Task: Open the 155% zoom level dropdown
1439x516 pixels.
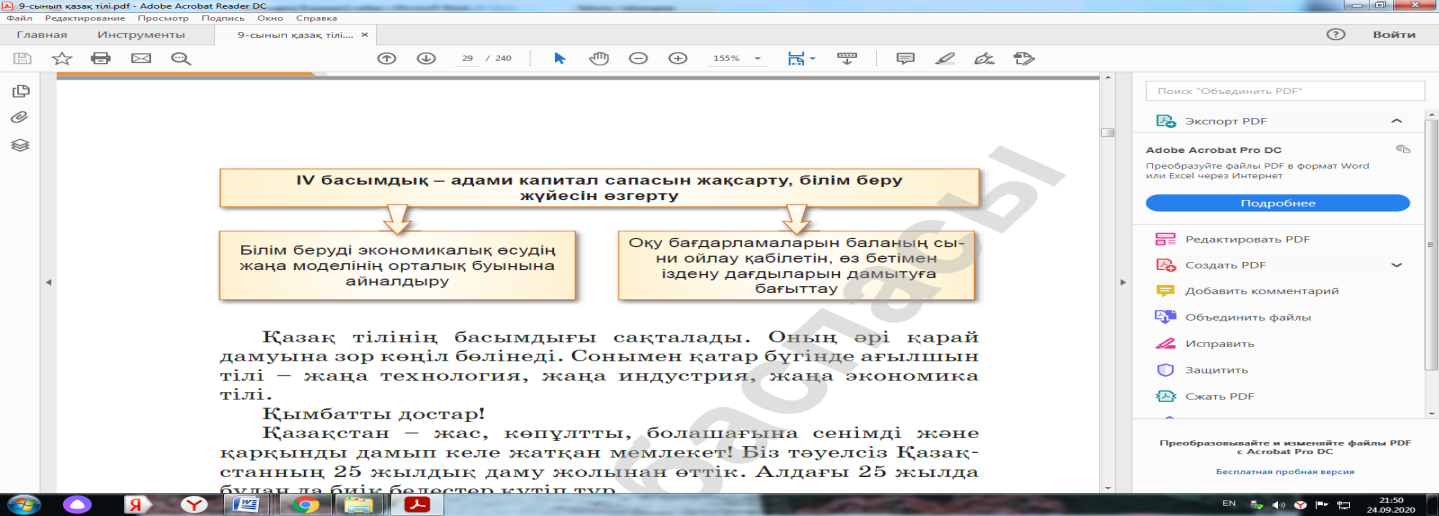Action: [736, 58]
